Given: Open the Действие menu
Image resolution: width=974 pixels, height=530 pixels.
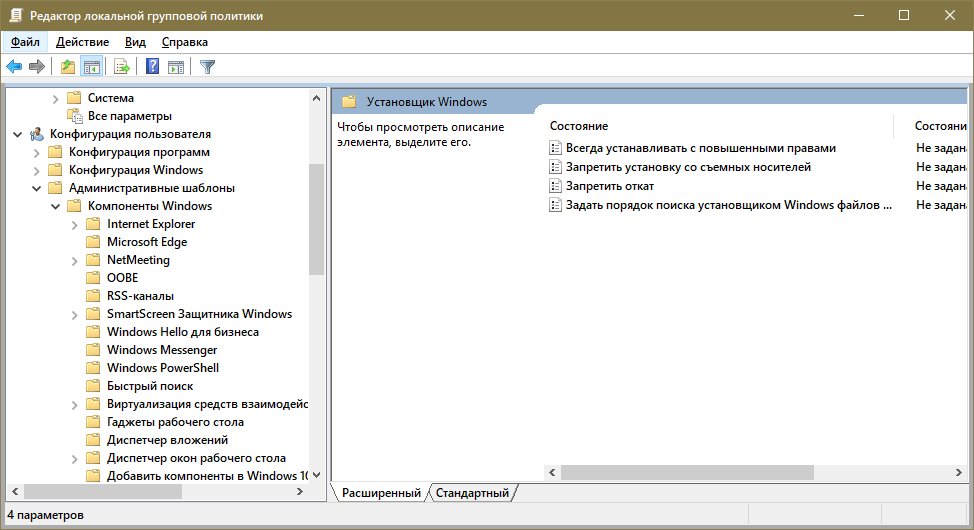Looking at the screenshot, I should click(x=82, y=42).
